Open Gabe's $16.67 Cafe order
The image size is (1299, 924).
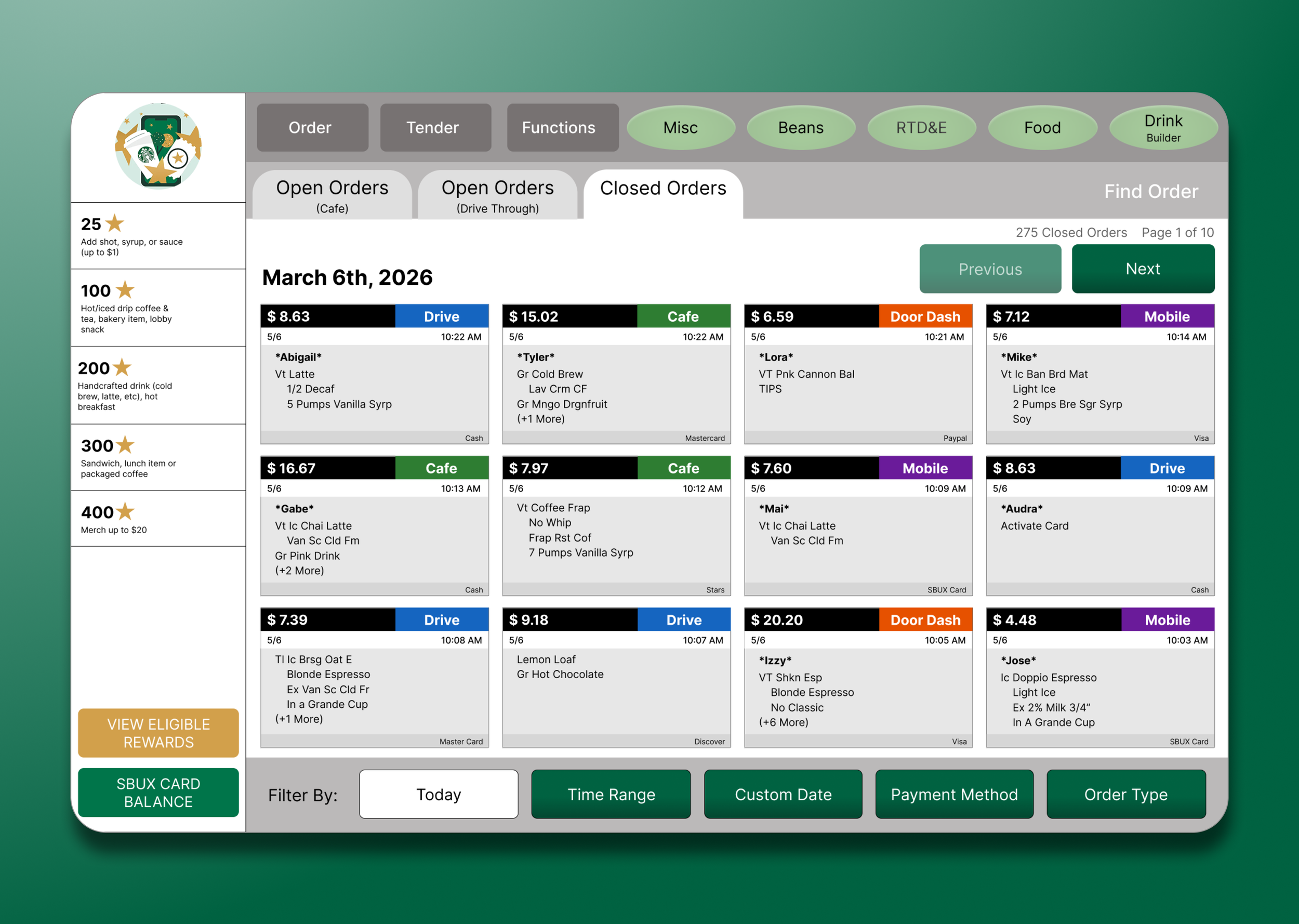[x=375, y=526]
